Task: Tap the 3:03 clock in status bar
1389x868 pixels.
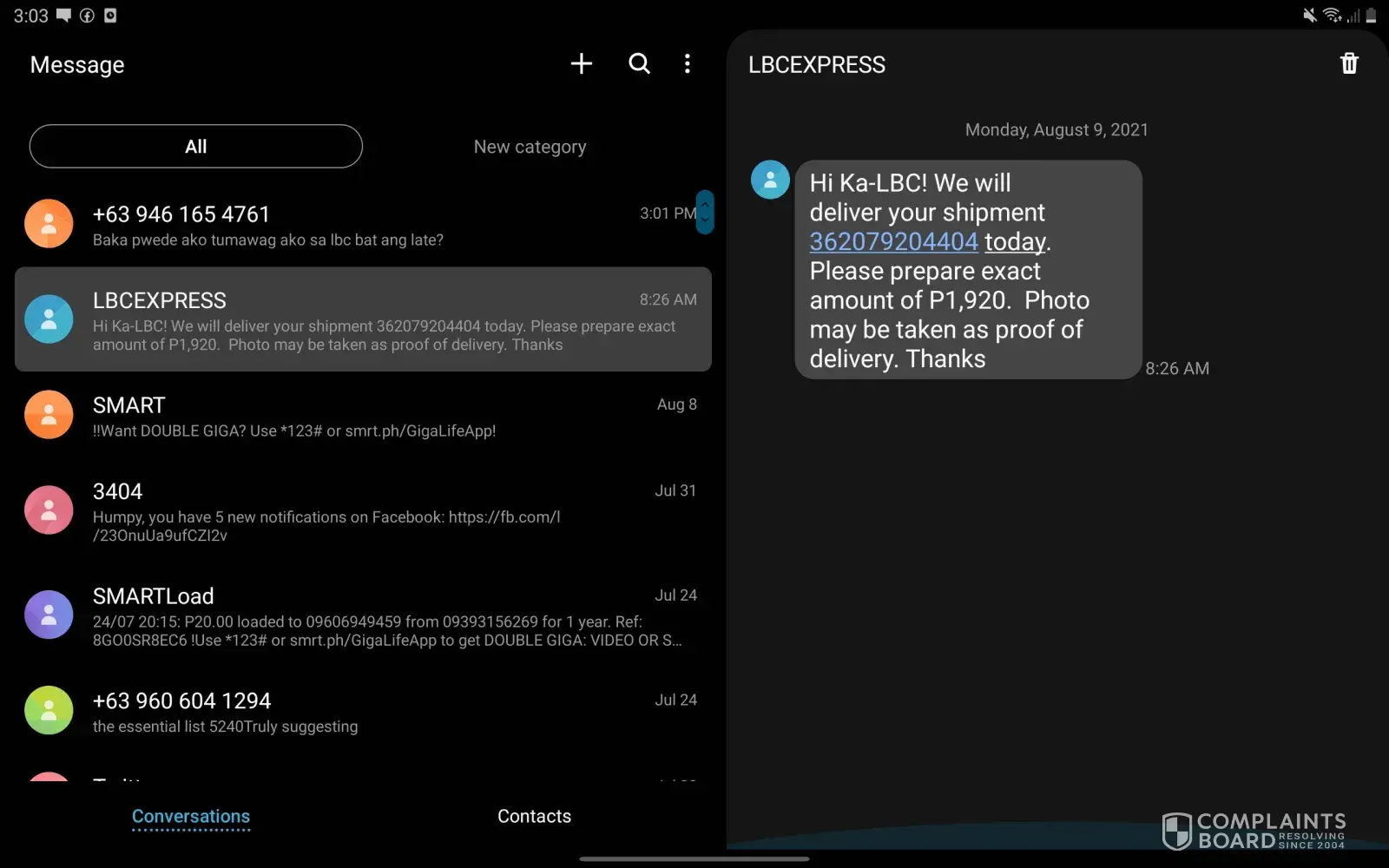Action: pos(30,16)
